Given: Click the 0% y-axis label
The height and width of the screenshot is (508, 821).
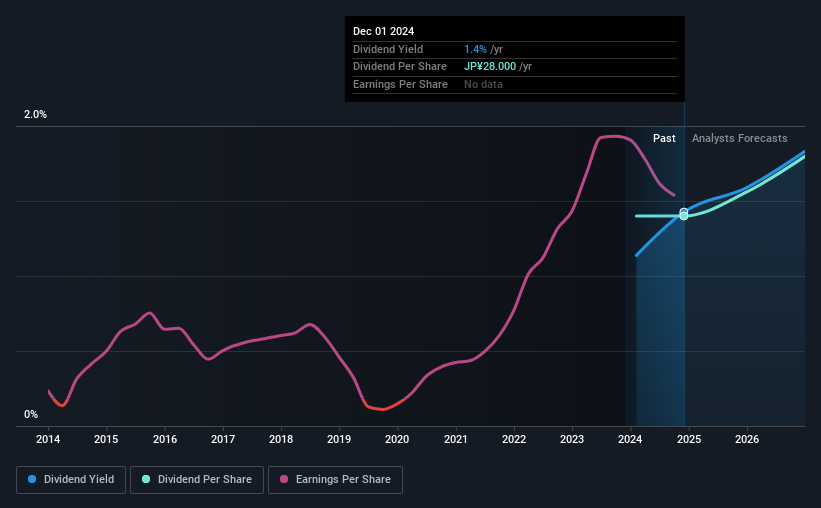Looking at the screenshot, I should pos(31,414).
